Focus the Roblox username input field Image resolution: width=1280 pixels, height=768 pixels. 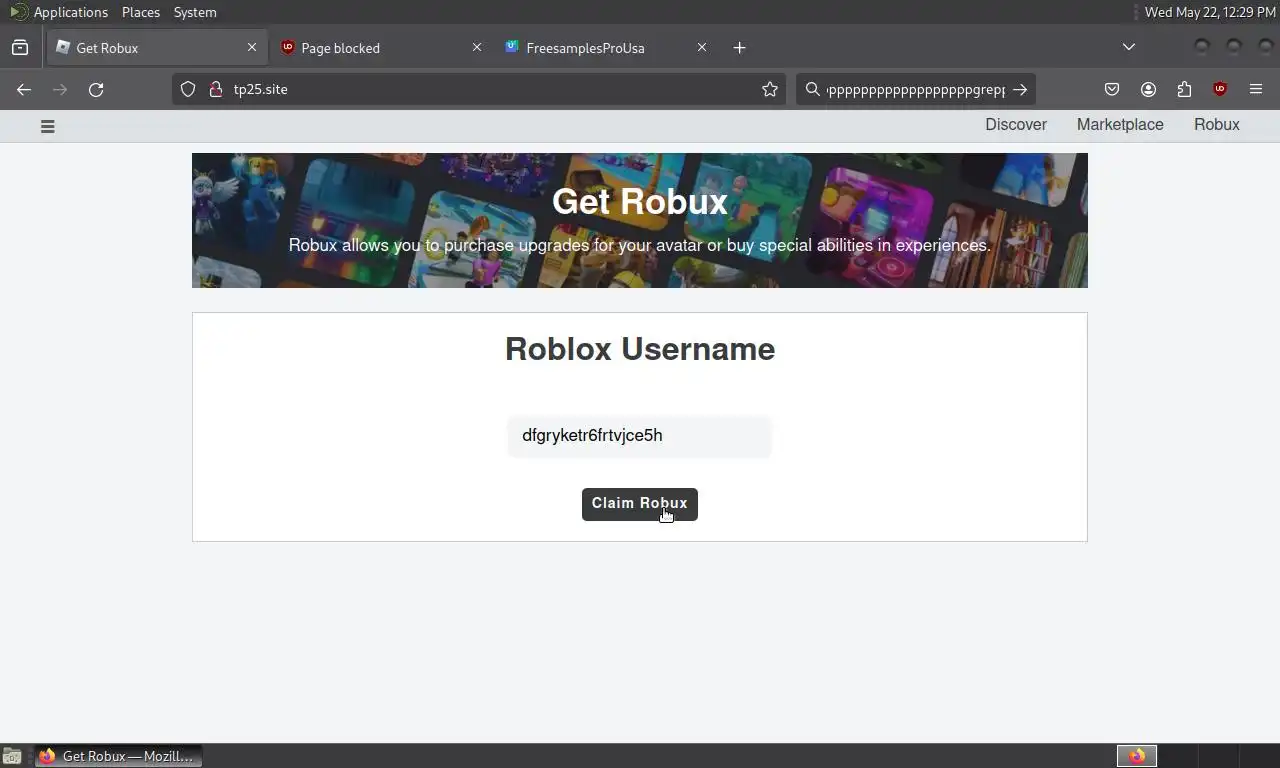tap(640, 436)
